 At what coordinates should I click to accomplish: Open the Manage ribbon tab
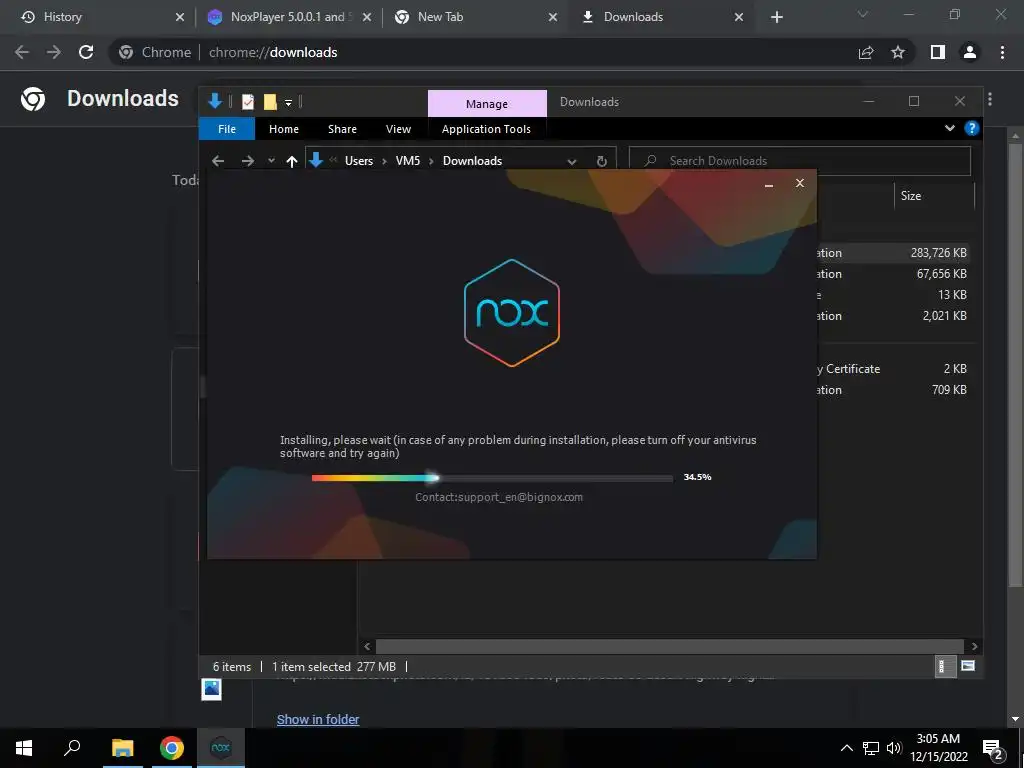pos(487,104)
